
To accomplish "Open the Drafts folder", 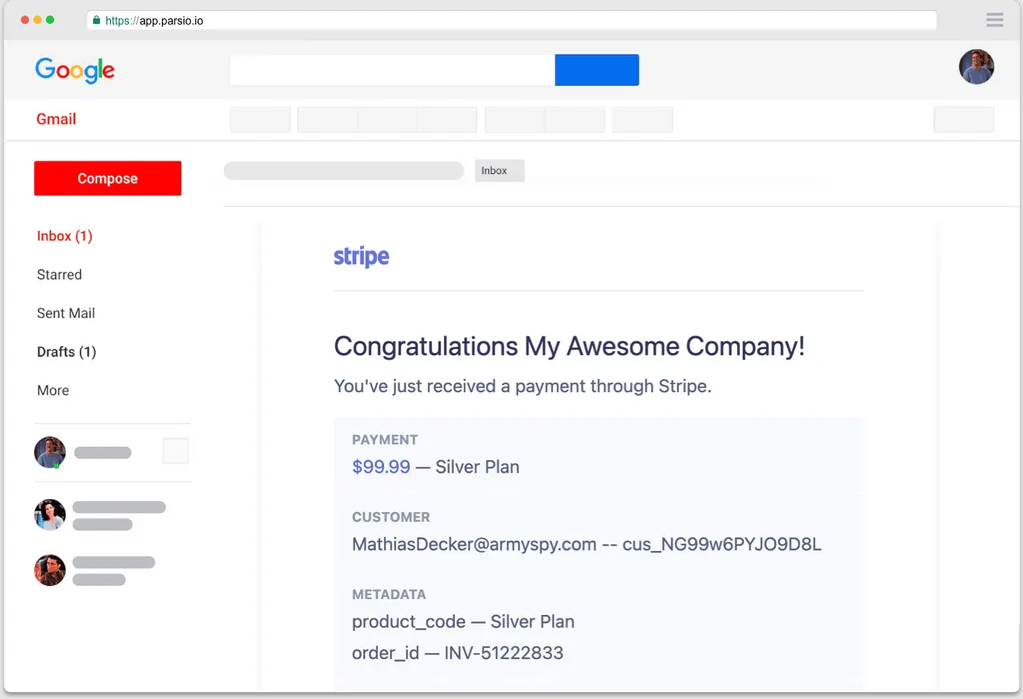I will [66, 351].
